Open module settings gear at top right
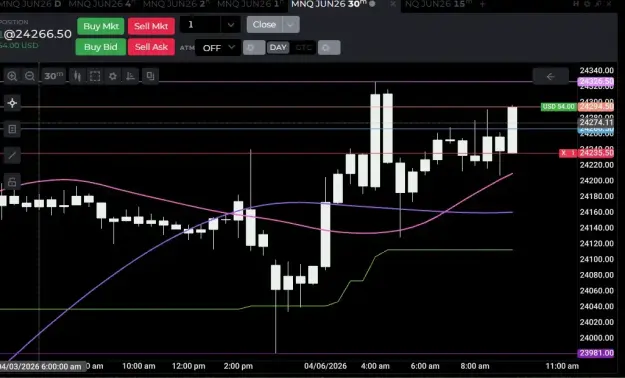 587,4
